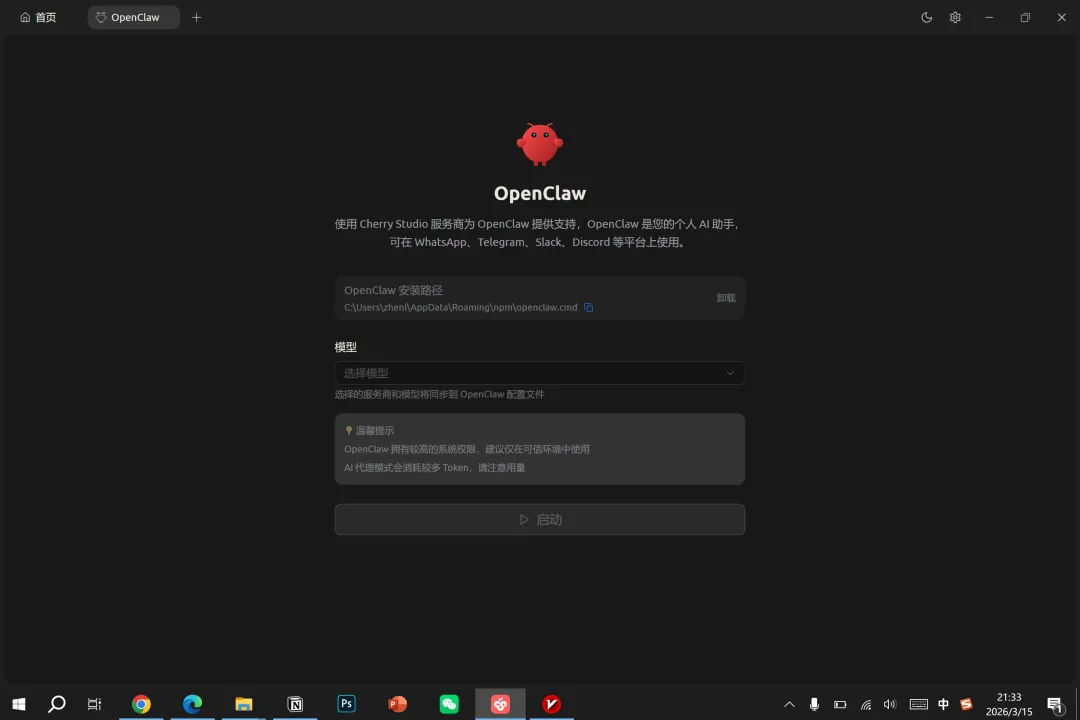Click the microphone tray icon
Image resolution: width=1080 pixels, height=720 pixels.
[814, 704]
